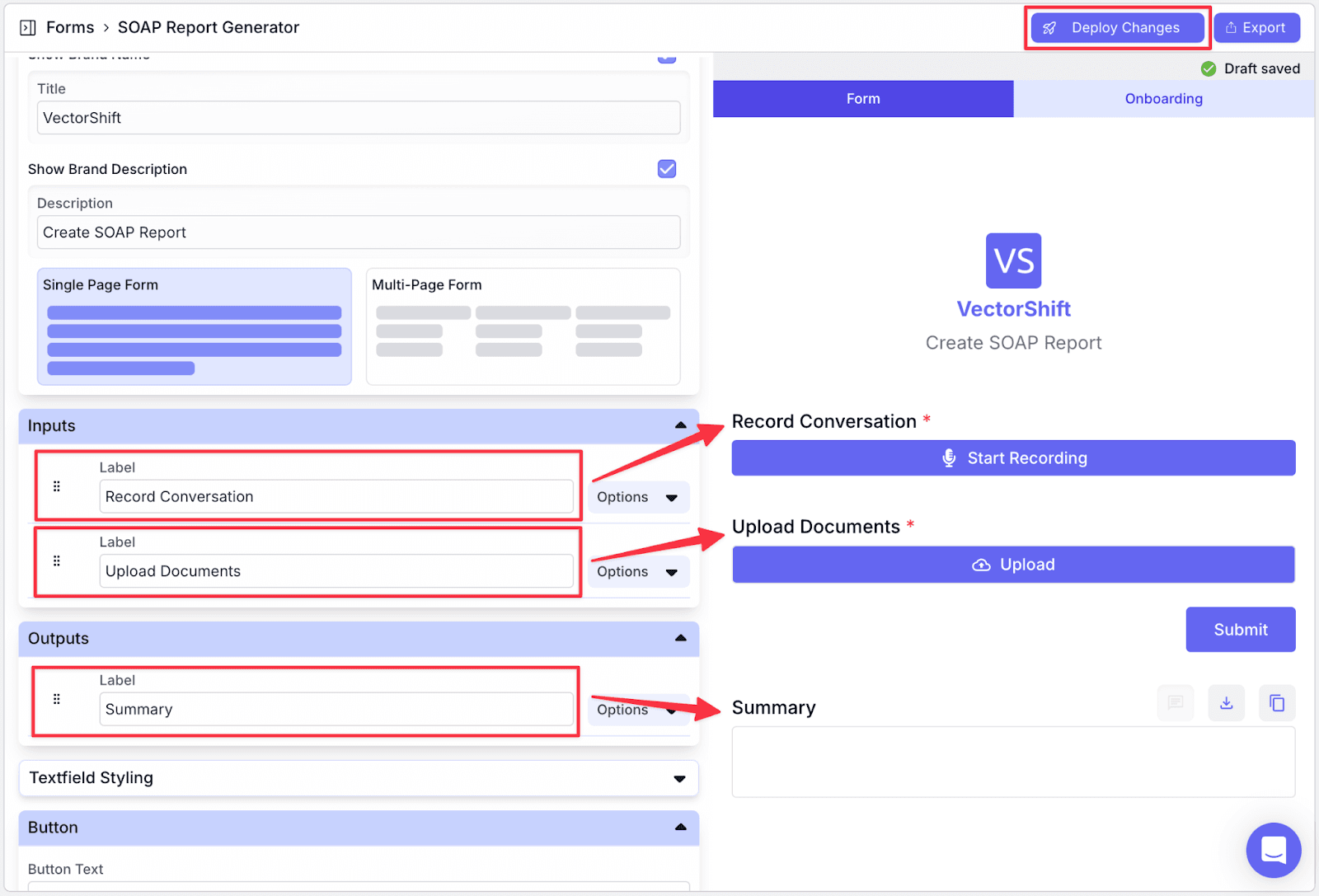Open Options dropdown for Summary output
The width and height of the screenshot is (1319, 896).
(x=638, y=710)
